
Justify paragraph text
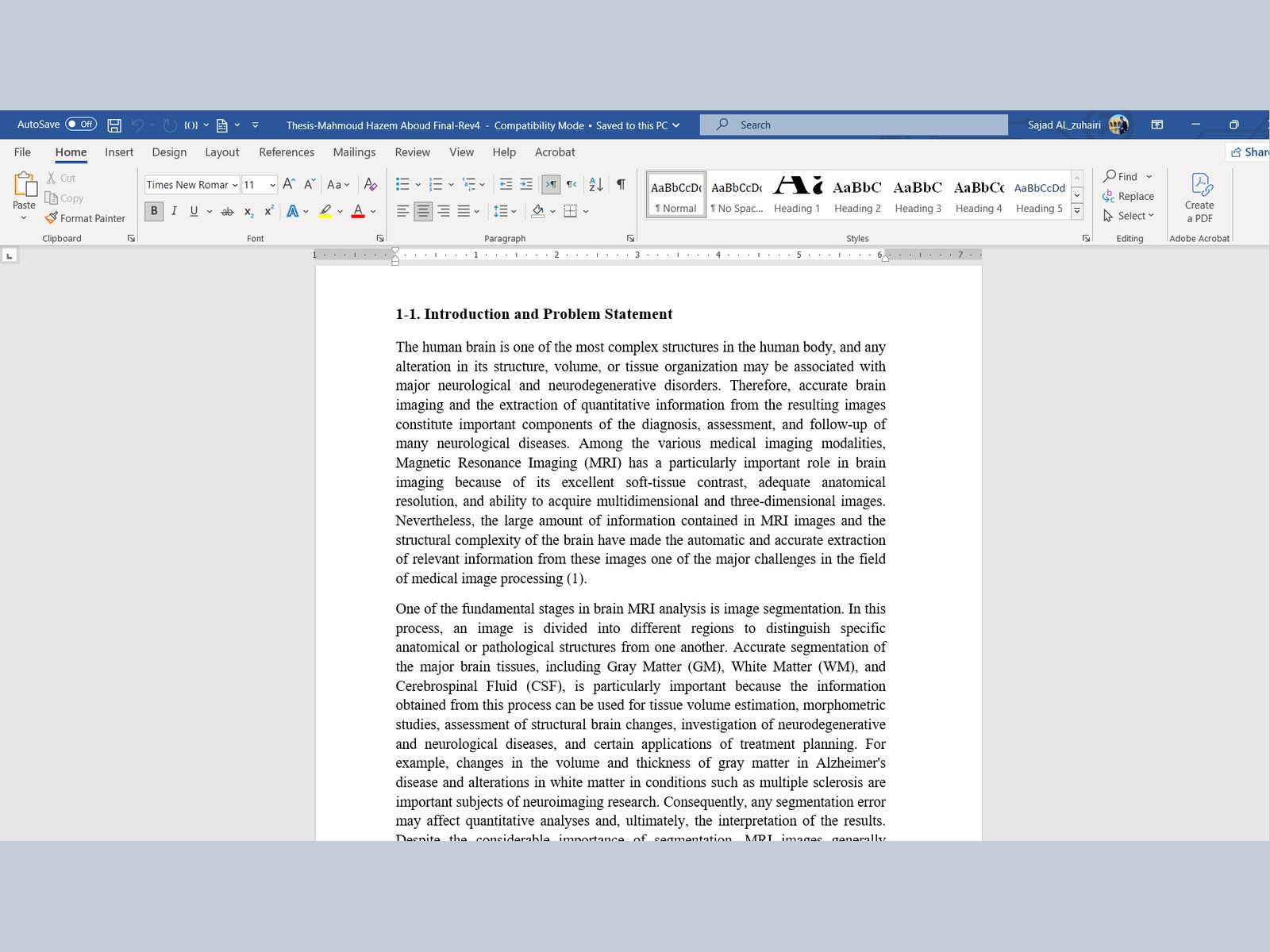click(464, 211)
